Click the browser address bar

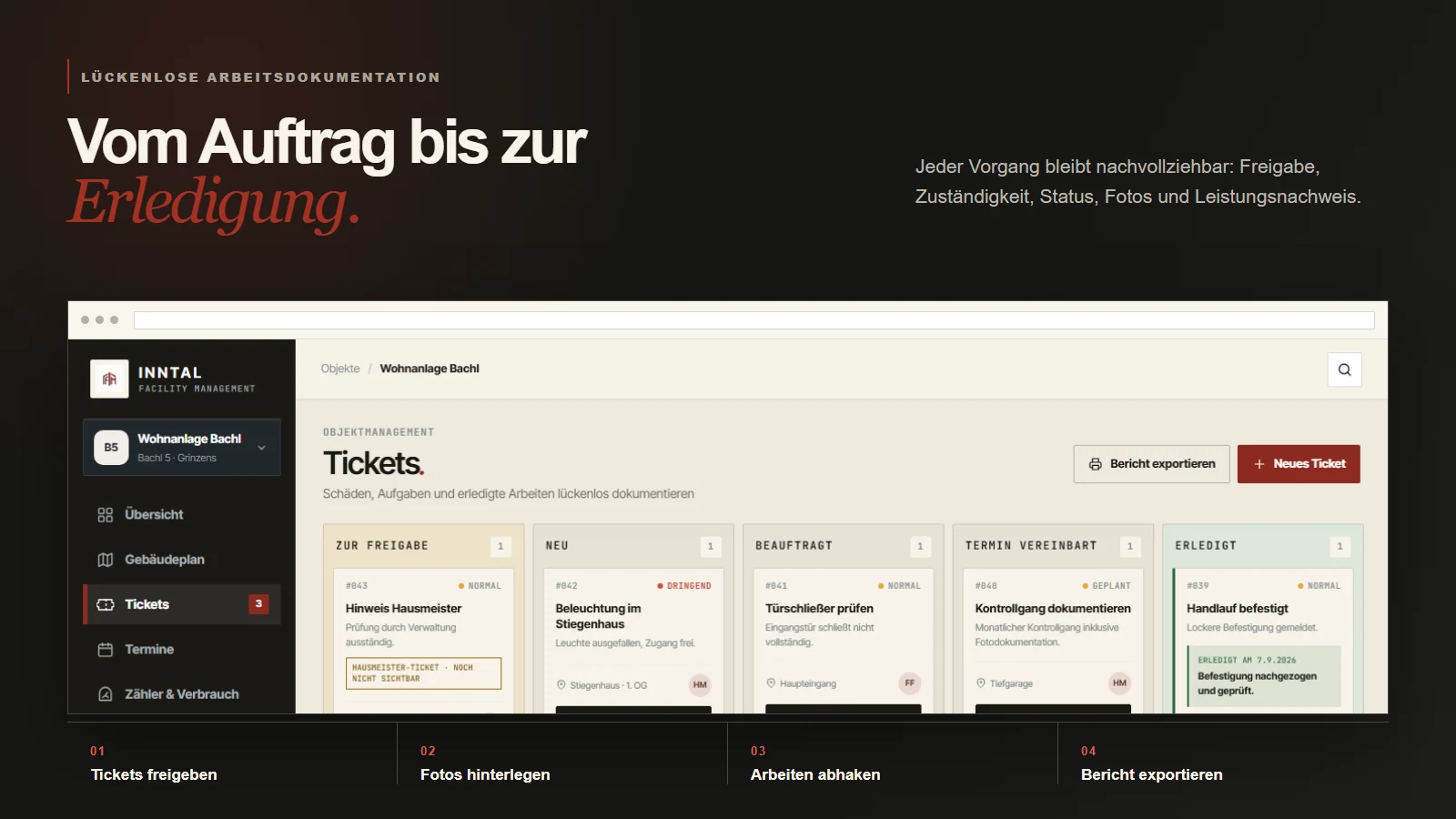tap(753, 320)
